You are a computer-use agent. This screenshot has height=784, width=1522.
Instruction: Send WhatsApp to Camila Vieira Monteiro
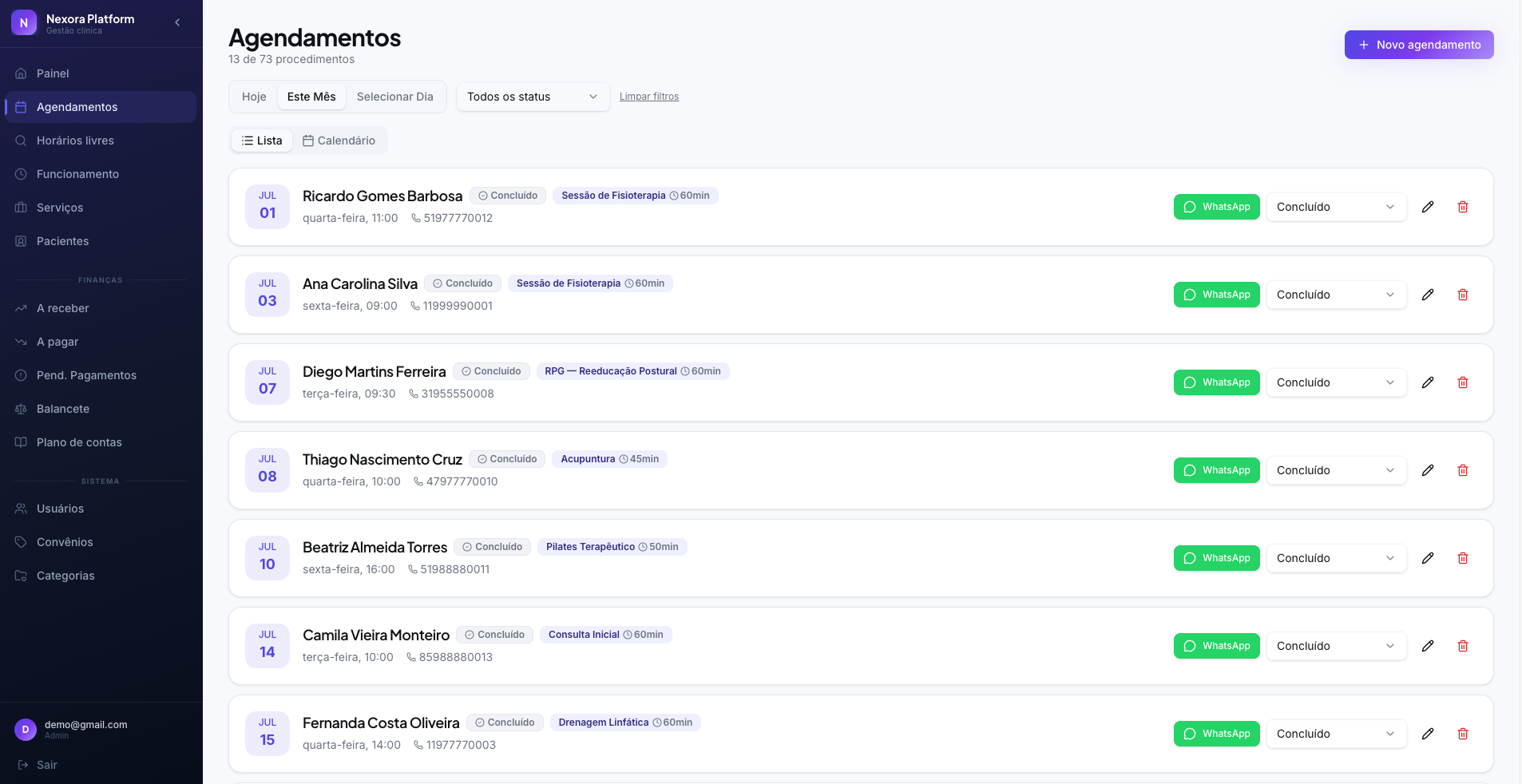point(1216,646)
